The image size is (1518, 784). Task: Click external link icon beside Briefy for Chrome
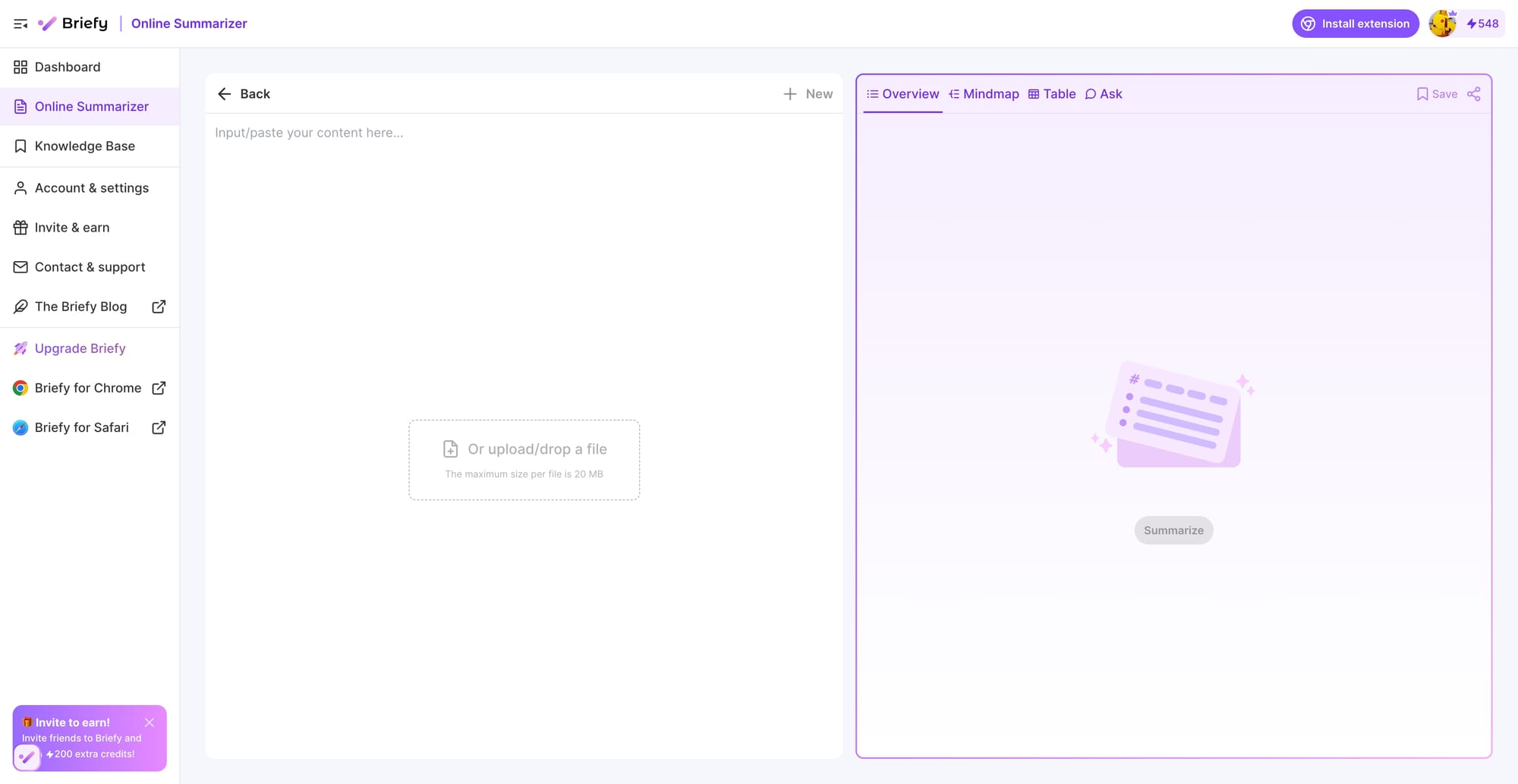pyautogui.click(x=159, y=388)
